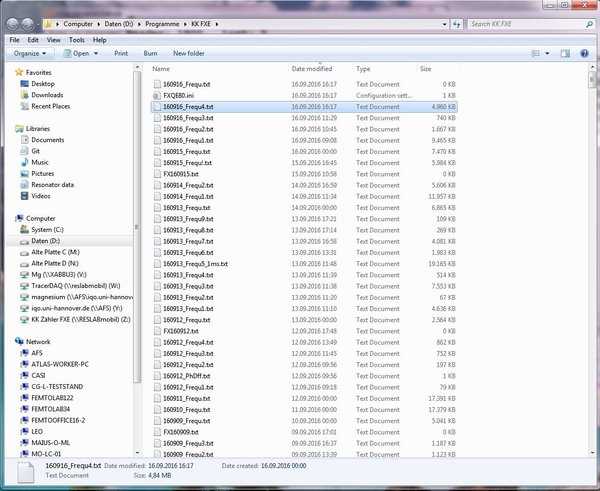
Task: Click the Computer breadcrumb segment
Action: click(x=78, y=24)
